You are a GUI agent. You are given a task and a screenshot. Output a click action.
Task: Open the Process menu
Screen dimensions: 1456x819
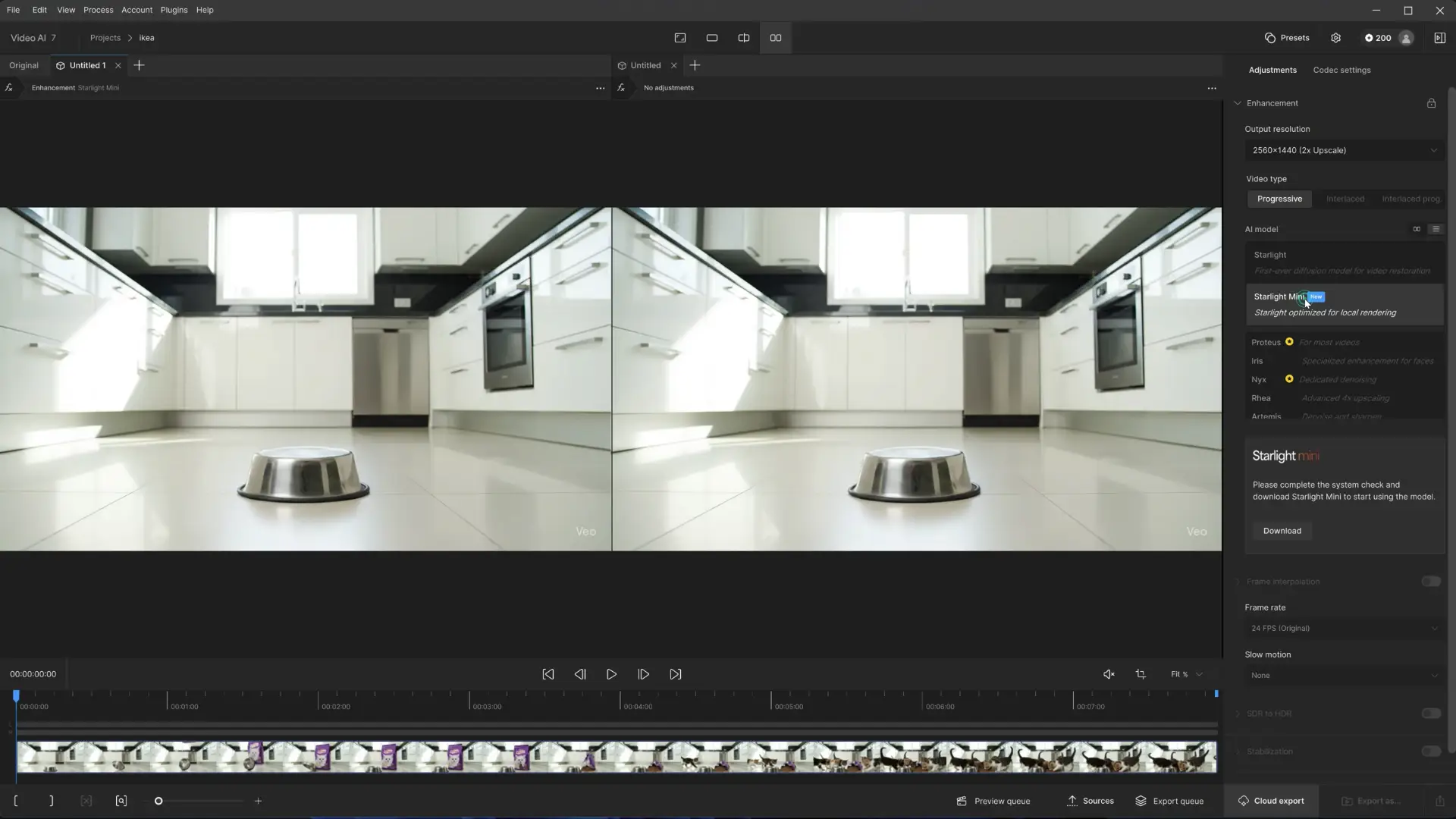(98, 10)
